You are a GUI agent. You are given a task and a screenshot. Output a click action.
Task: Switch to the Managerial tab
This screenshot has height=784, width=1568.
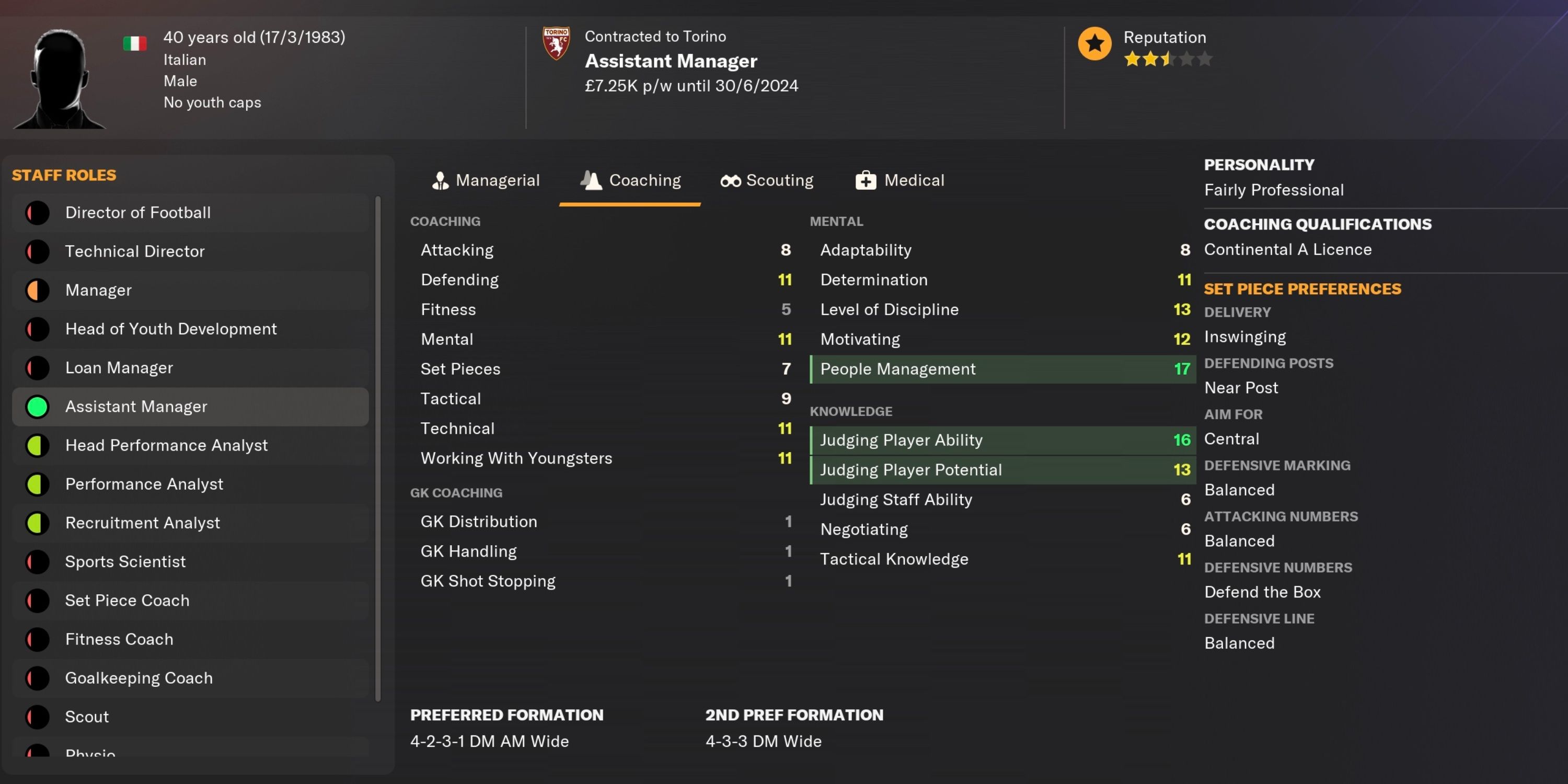tap(486, 181)
